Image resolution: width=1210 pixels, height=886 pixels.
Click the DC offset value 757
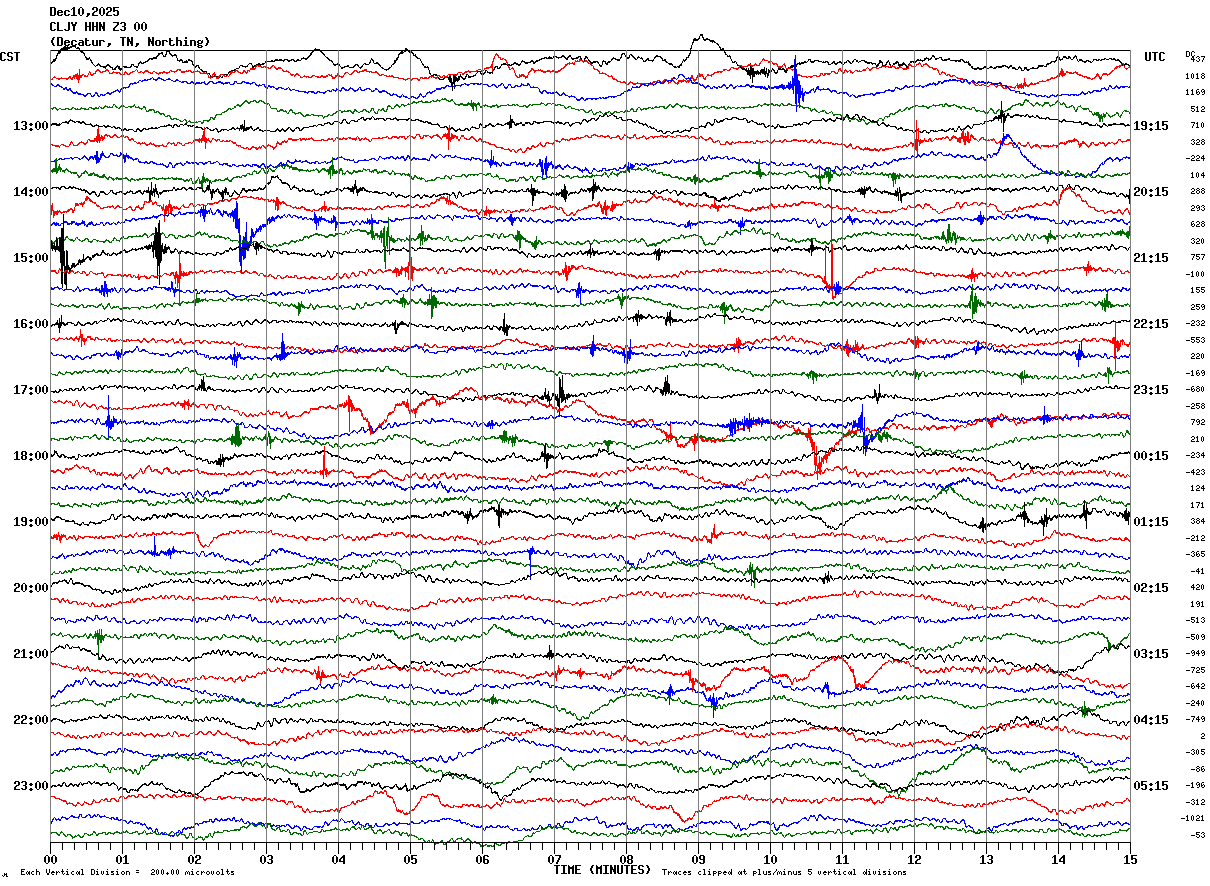click(1197, 257)
